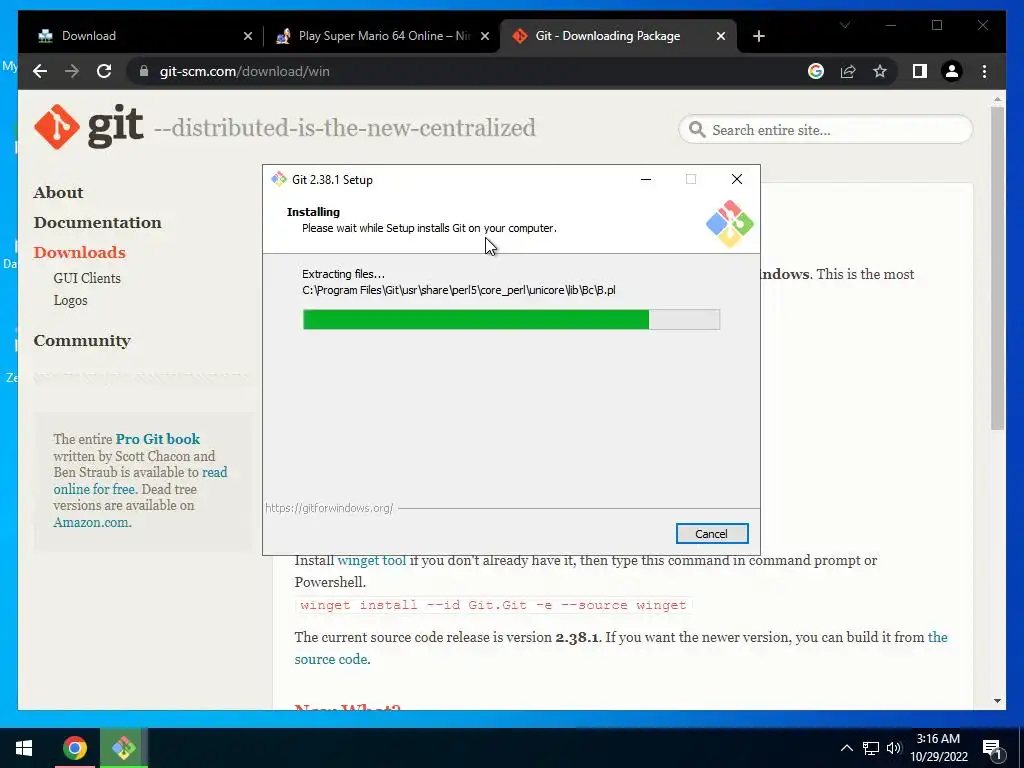Viewport: 1024px width, 768px height.
Task: Switch to the Download tab
Action: click(139, 37)
